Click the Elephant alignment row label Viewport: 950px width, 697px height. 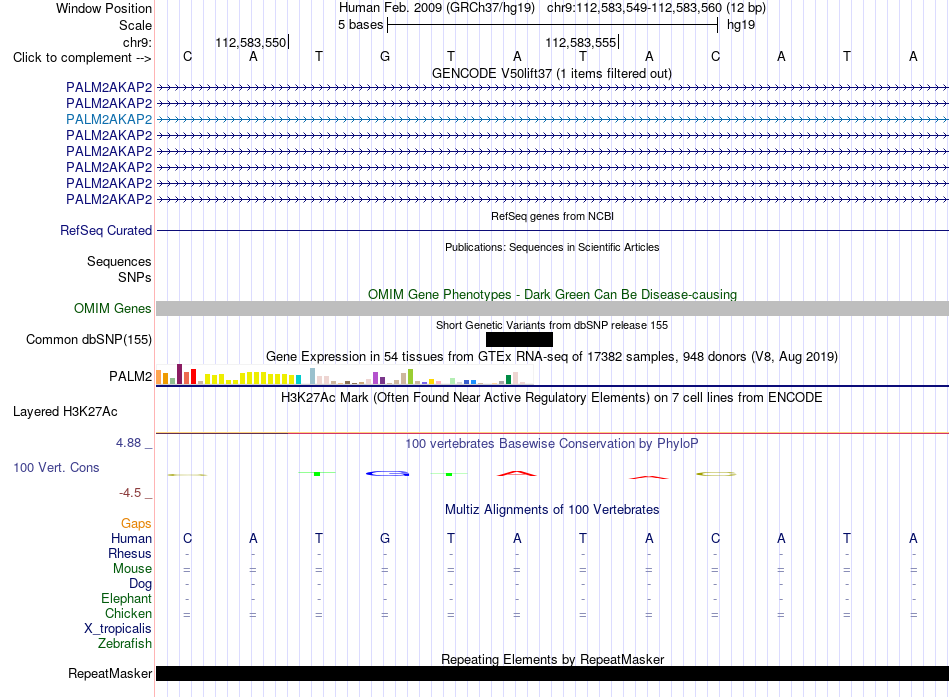126,598
